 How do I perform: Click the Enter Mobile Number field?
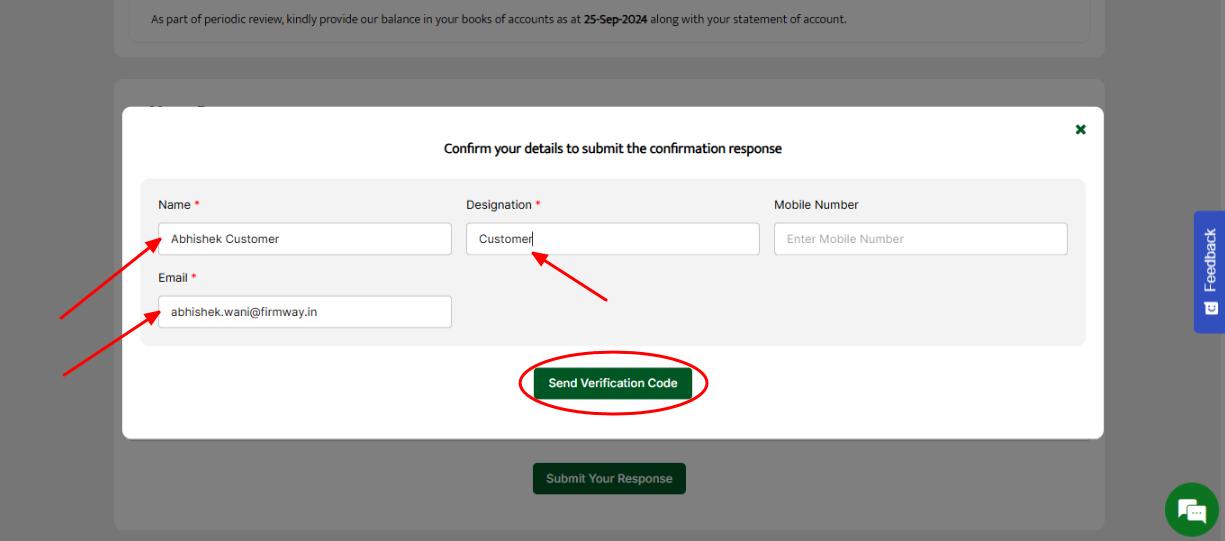(920, 239)
